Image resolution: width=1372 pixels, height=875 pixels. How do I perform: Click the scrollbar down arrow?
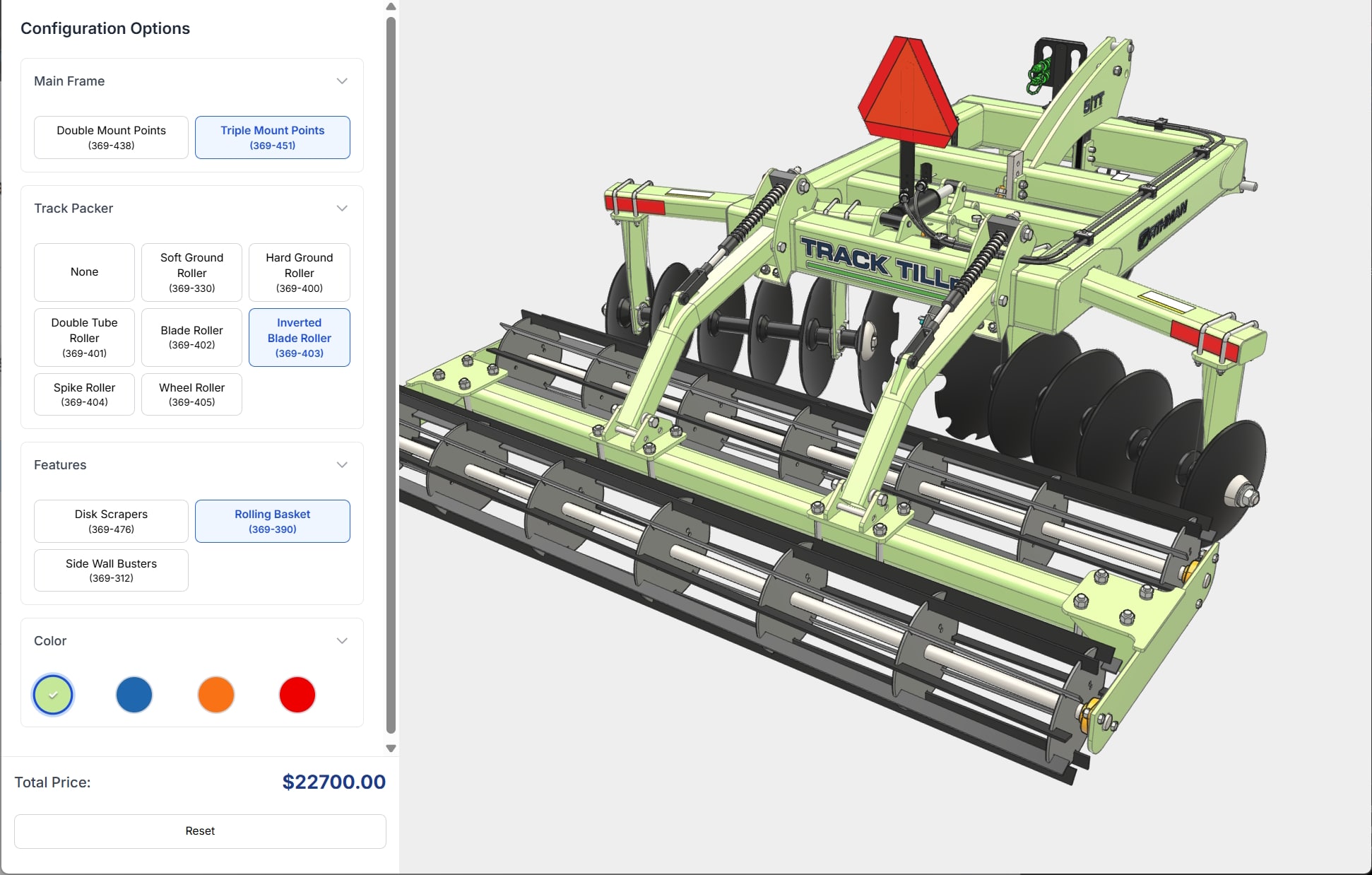391,748
